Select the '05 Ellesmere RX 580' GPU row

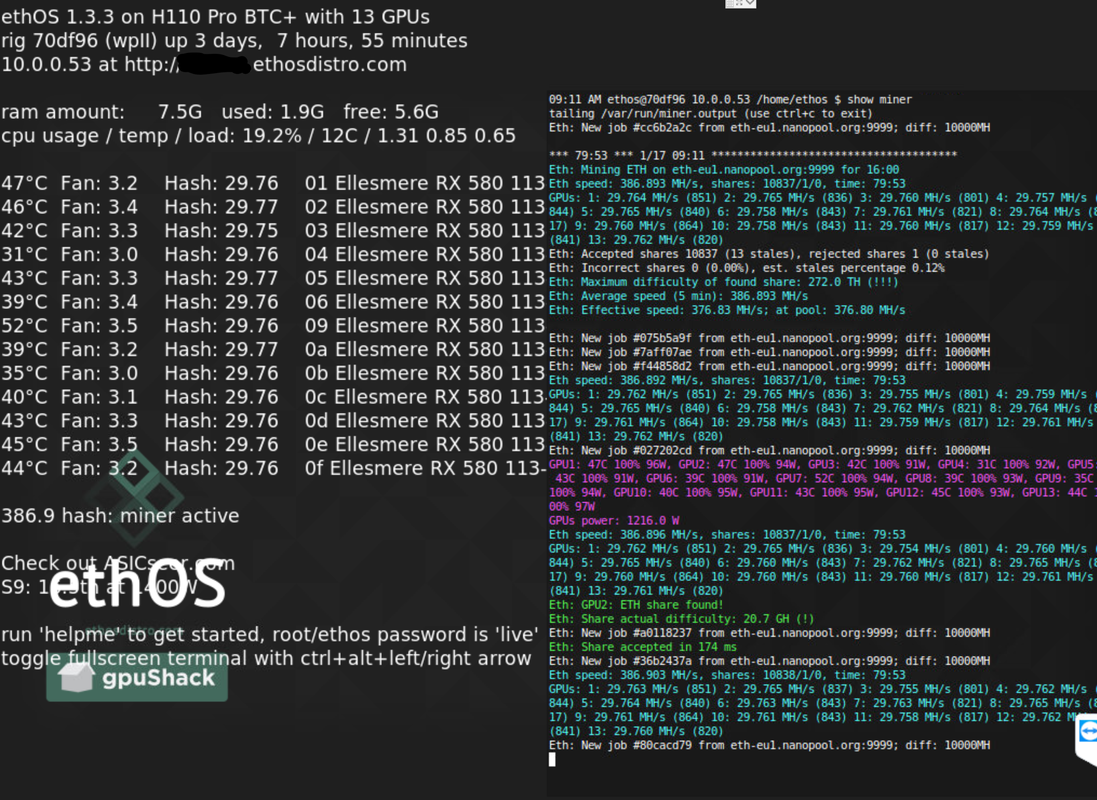[273, 279]
